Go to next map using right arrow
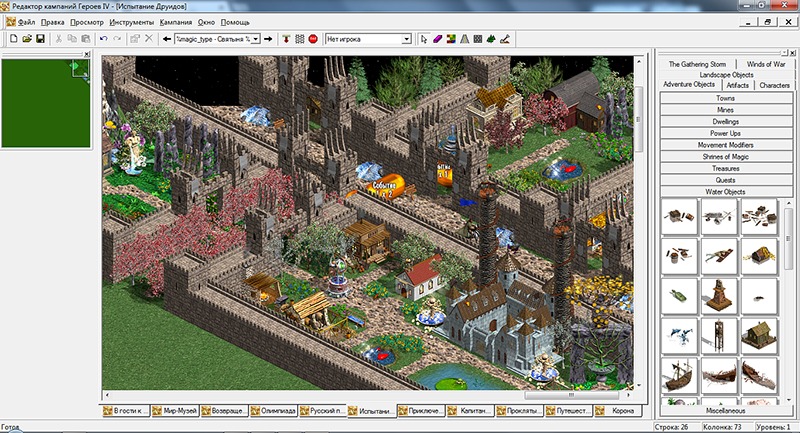The height and width of the screenshot is (433, 800). coord(268,39)
